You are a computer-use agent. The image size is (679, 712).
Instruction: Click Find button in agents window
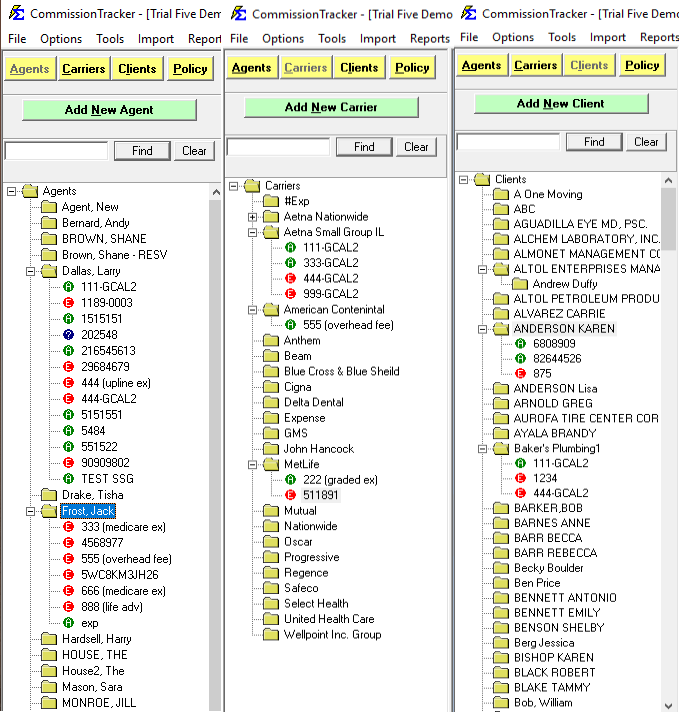pyautogui.click(x=142, y=151)
